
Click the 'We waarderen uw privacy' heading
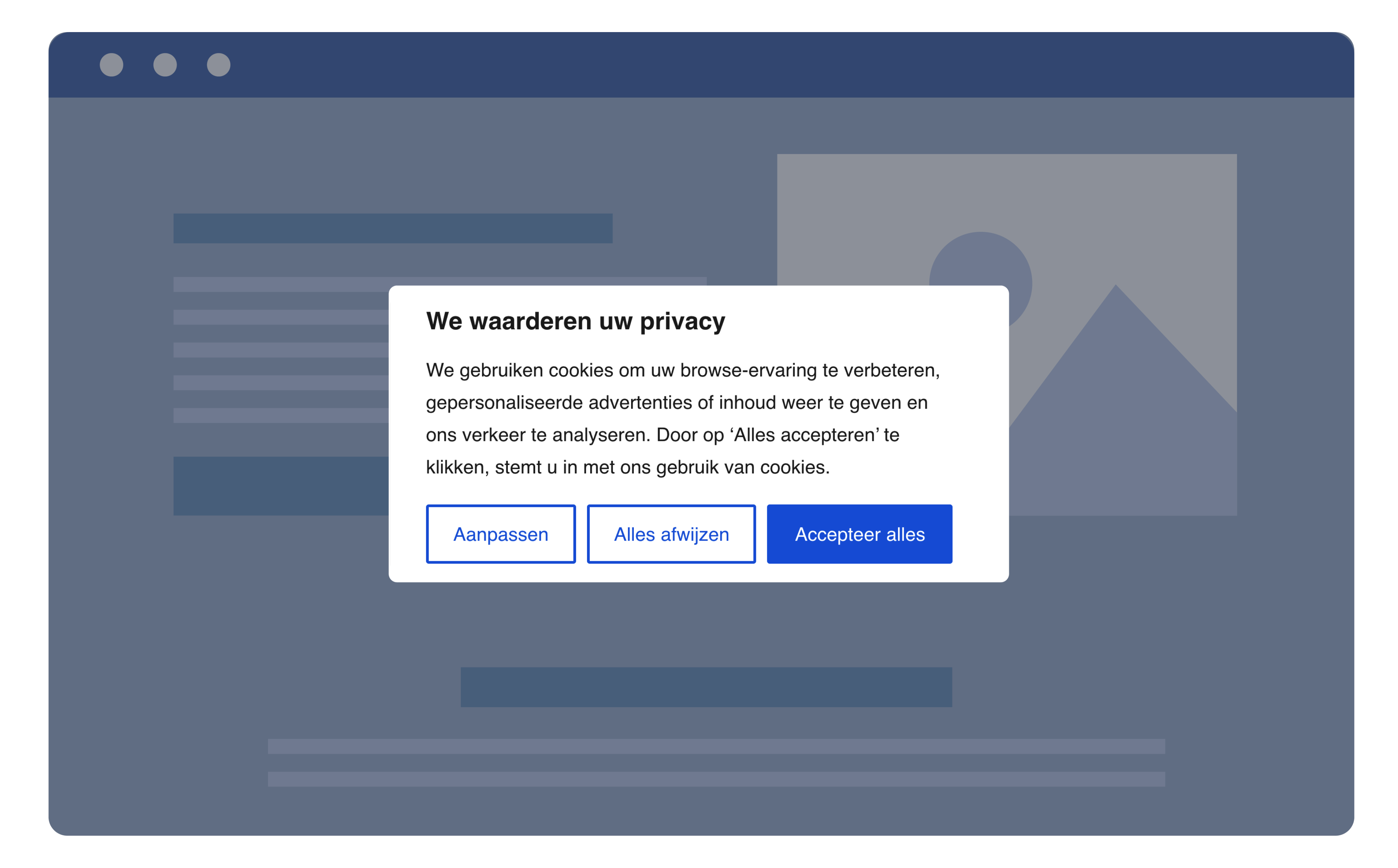coord(575,321)
